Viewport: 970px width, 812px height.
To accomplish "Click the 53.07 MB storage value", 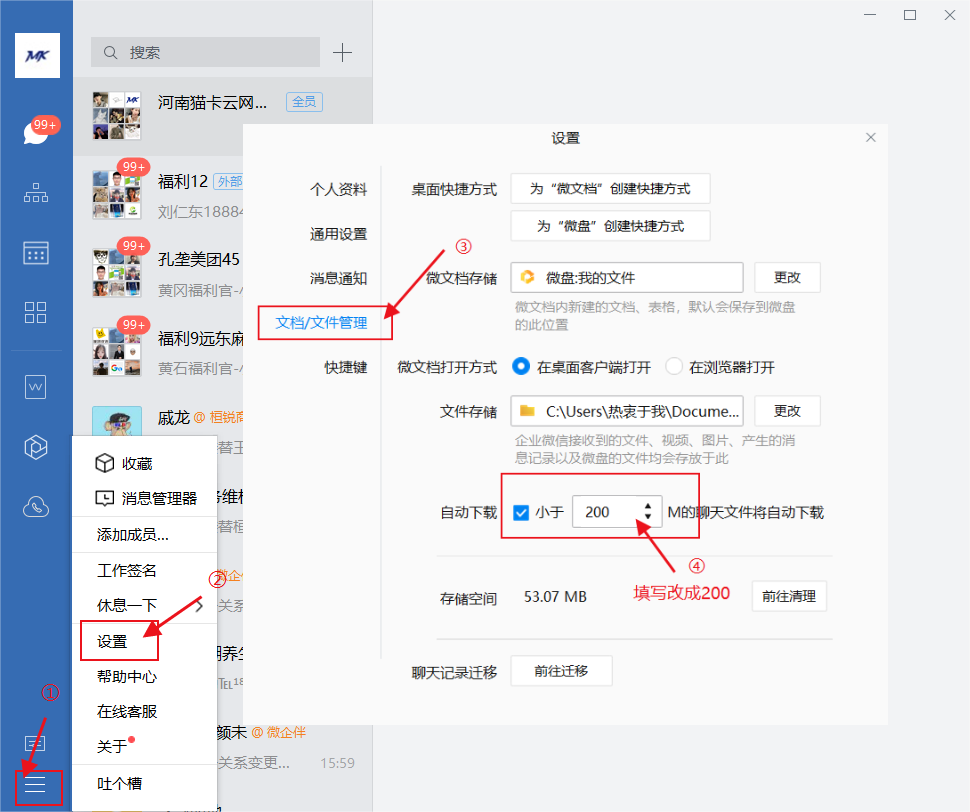I will 555,597.
